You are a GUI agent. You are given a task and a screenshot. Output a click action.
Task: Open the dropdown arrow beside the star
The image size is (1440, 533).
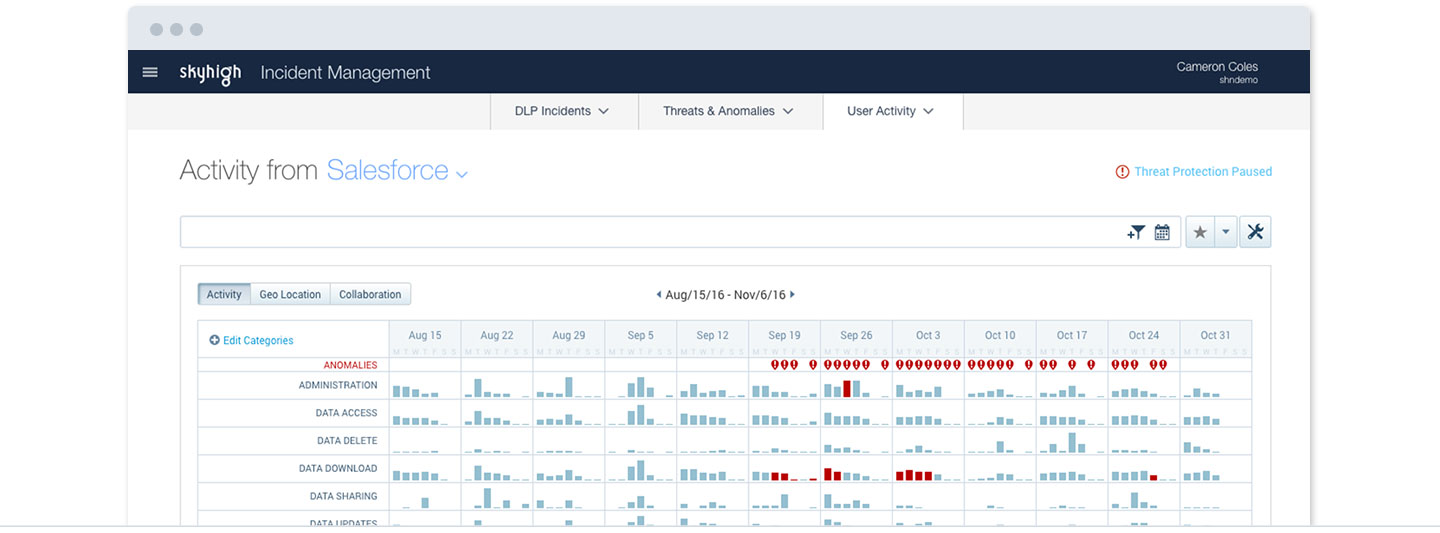click(x=1226, y=232)
